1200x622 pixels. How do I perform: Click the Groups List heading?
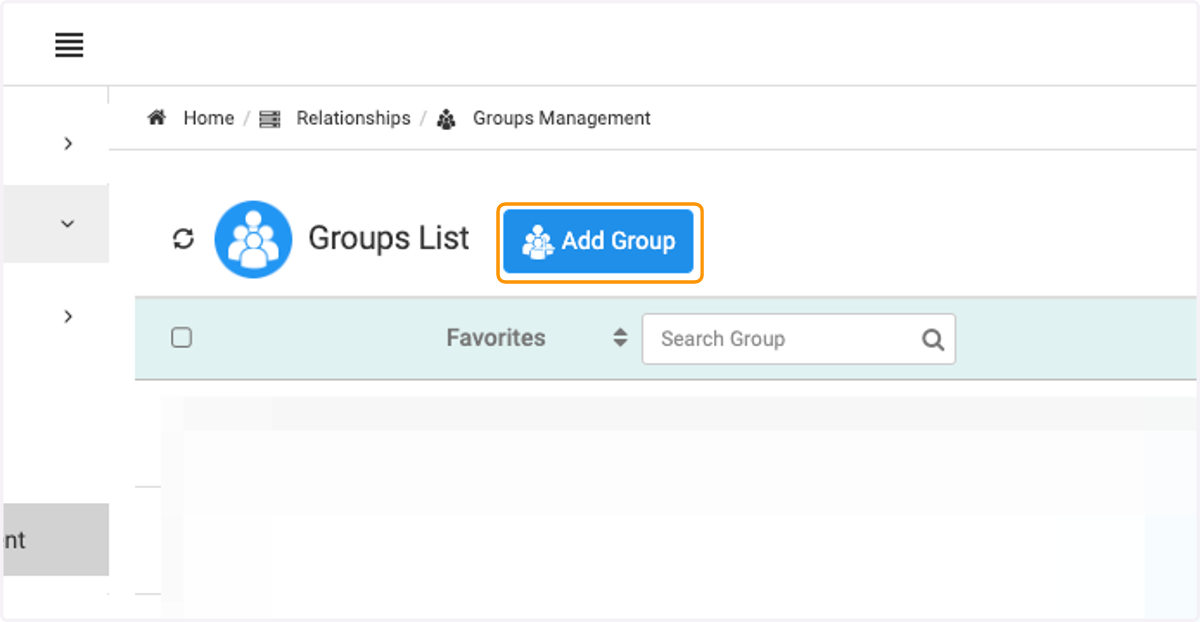tap(388, 238)
